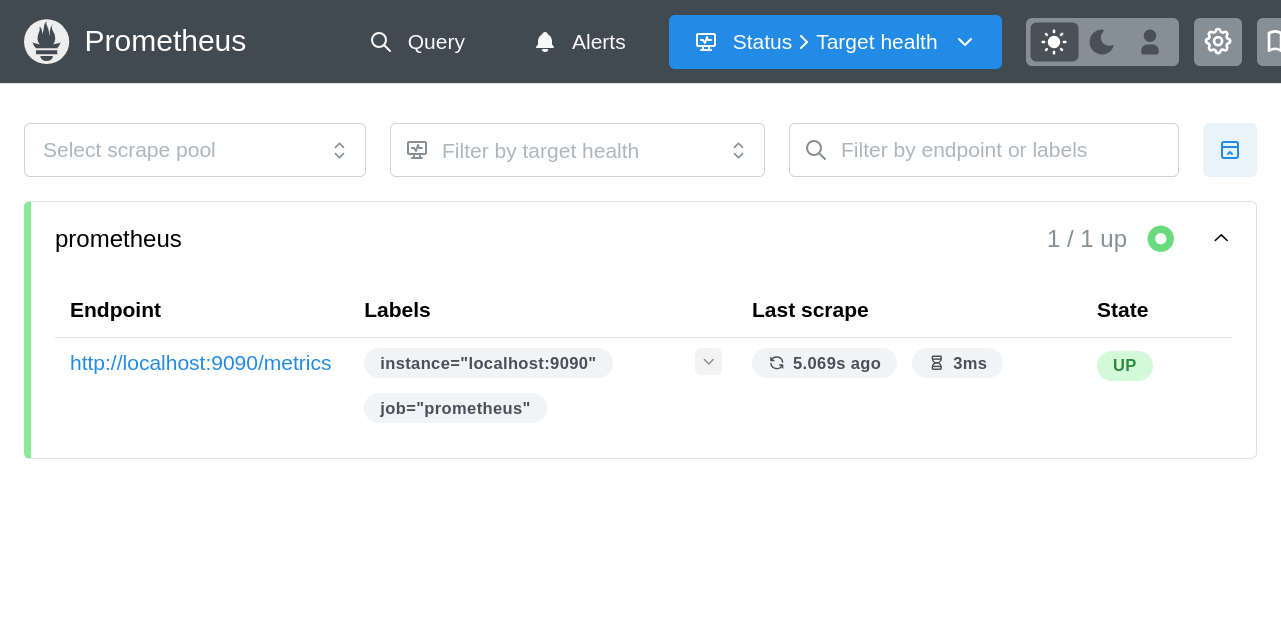Click the Last scrape column header
Image resolution: width=1281 pixels, height=617 pixels.
[x=810, y=310]
